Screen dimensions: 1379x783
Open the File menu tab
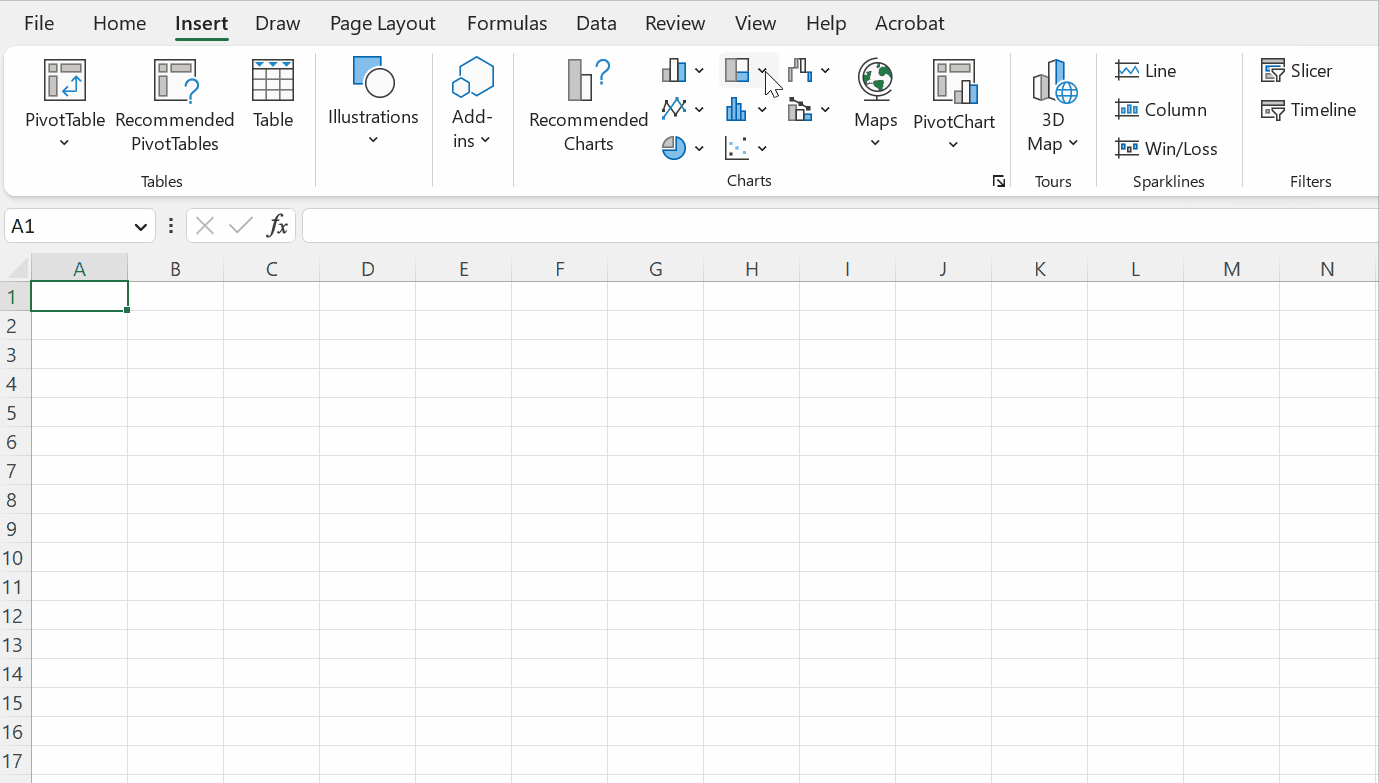tap(39, 23)
